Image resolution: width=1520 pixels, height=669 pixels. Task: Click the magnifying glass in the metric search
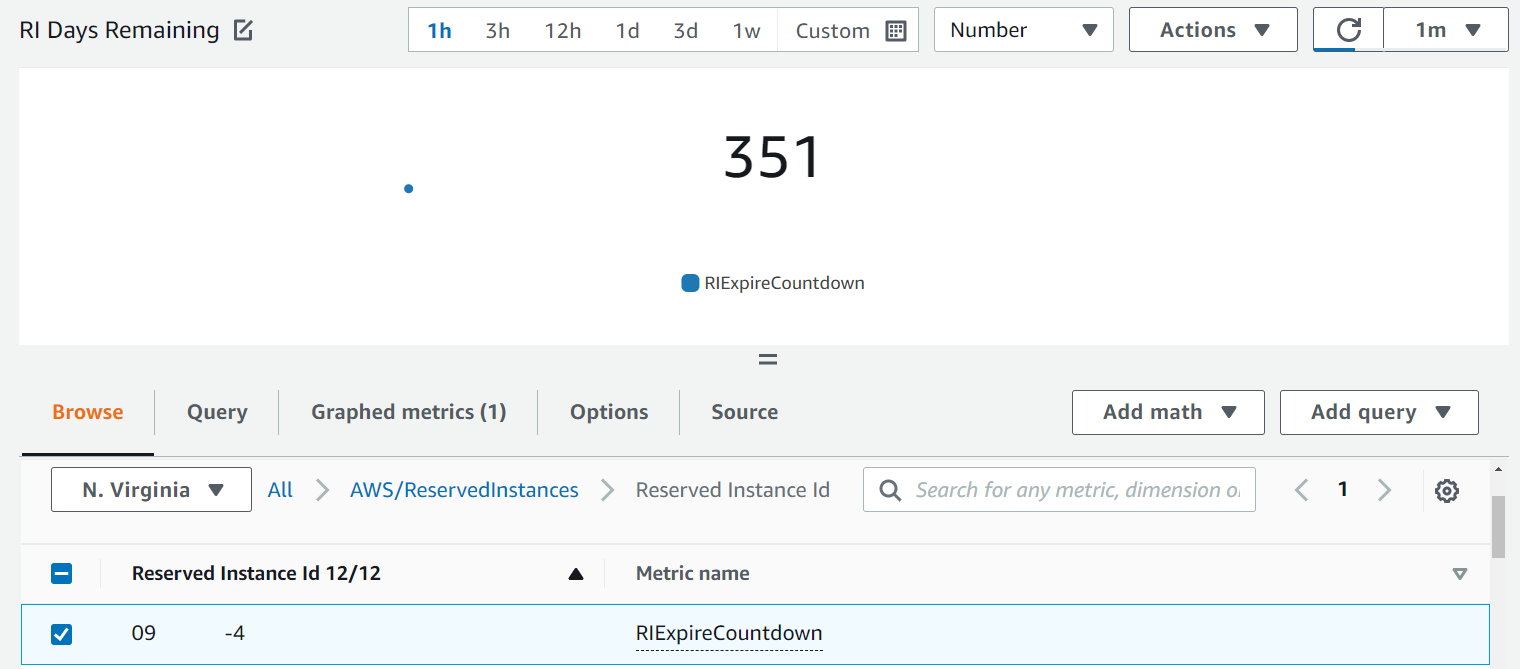(889, 490)
